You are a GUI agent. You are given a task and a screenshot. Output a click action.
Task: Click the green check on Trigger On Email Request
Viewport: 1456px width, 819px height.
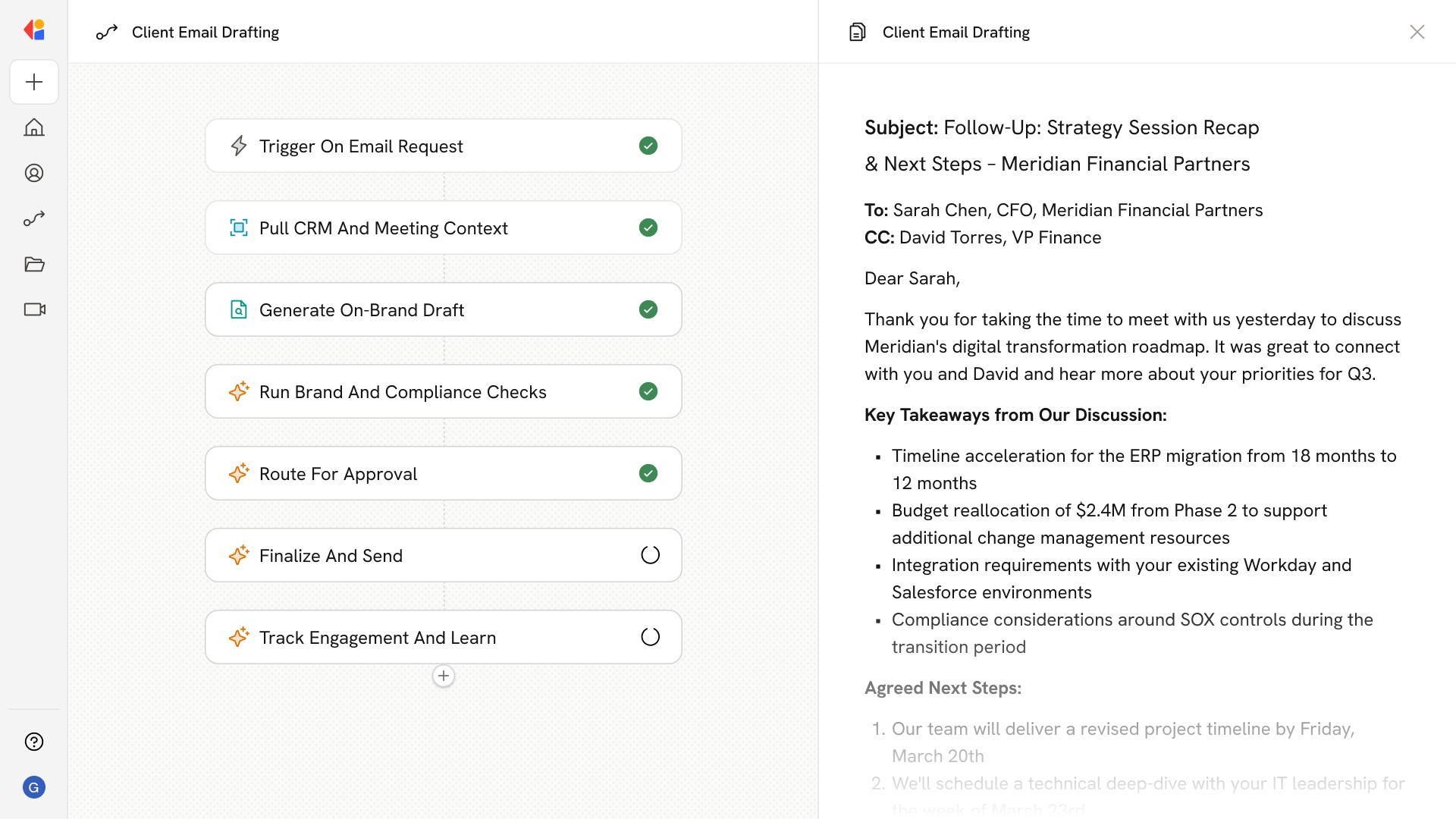(648, 146)
